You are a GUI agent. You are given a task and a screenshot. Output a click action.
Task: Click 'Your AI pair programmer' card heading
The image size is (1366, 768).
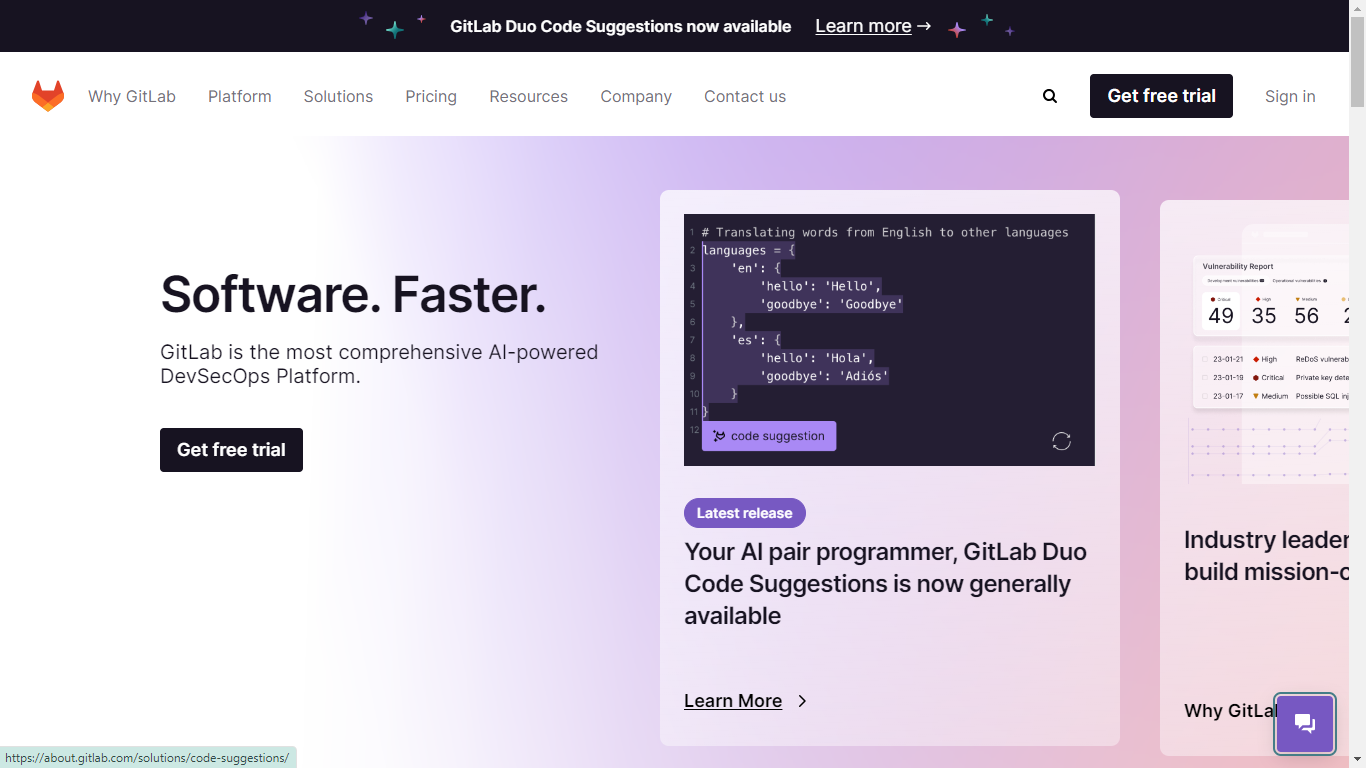coord(885,583)
